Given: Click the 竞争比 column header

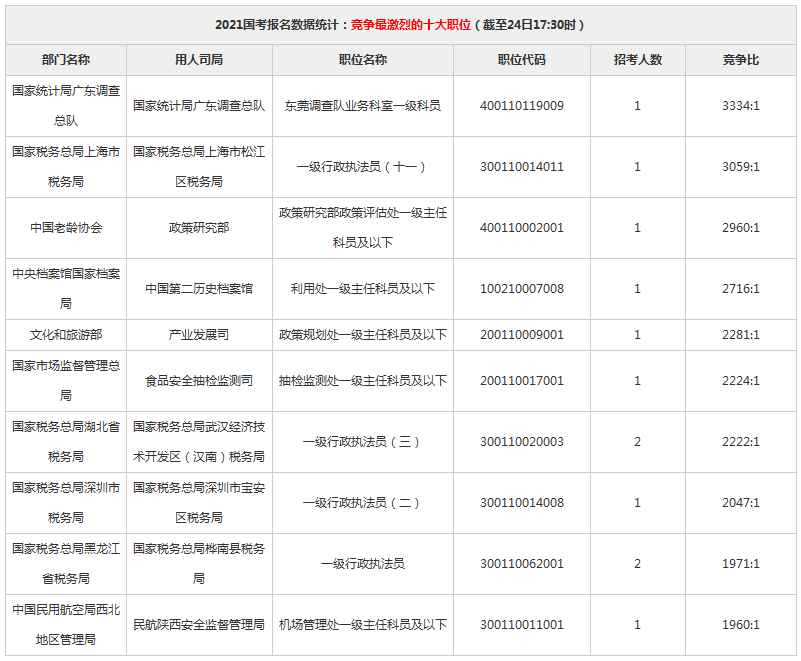Looking at the screenshot, I should pyautogui.click(x=740, y=60).
